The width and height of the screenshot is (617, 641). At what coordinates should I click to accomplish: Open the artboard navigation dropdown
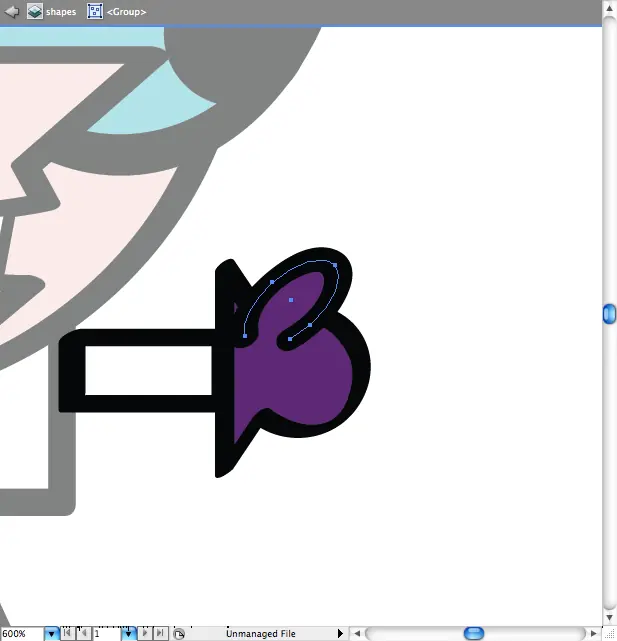click(x=128, y=634)
